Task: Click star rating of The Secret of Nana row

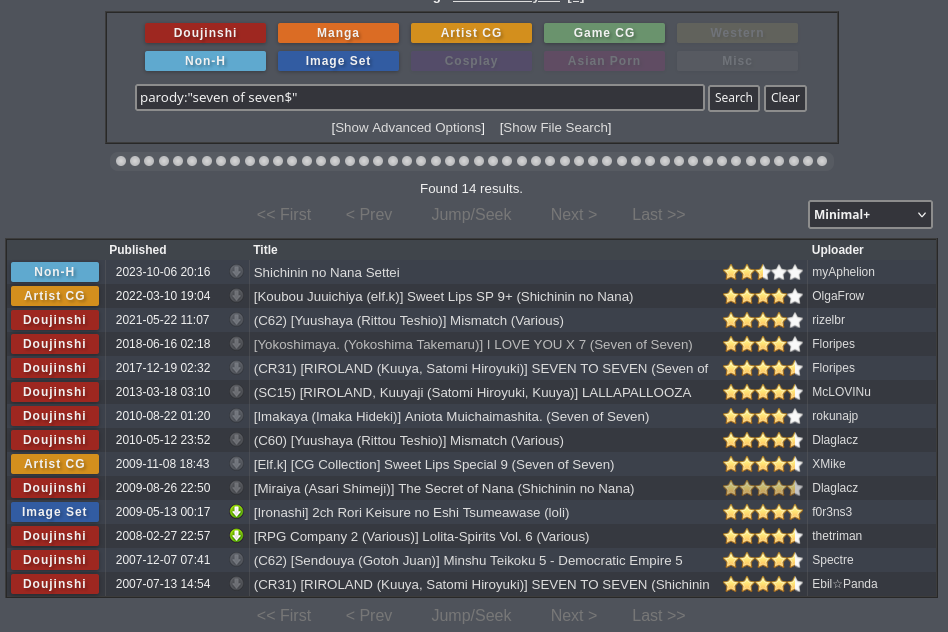Action: pyautogui.click(x=763, y=488)
